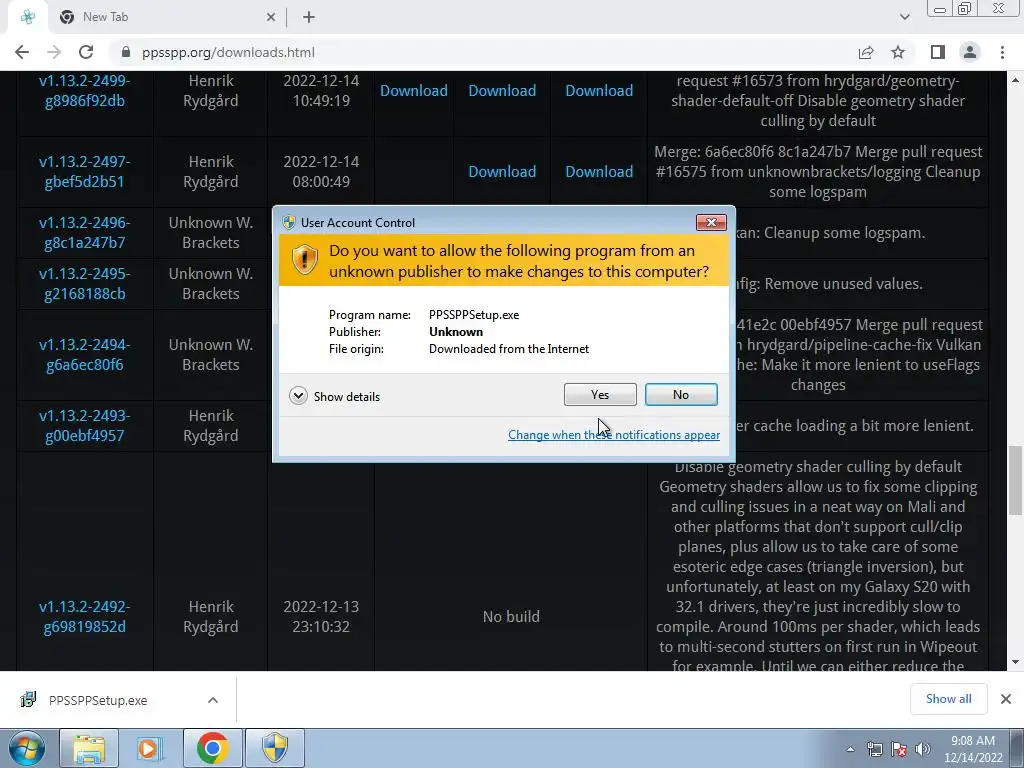This screenshot has width=1024, height=768.
Task: Switch to the New Tab tab
Action: [167, 17]
